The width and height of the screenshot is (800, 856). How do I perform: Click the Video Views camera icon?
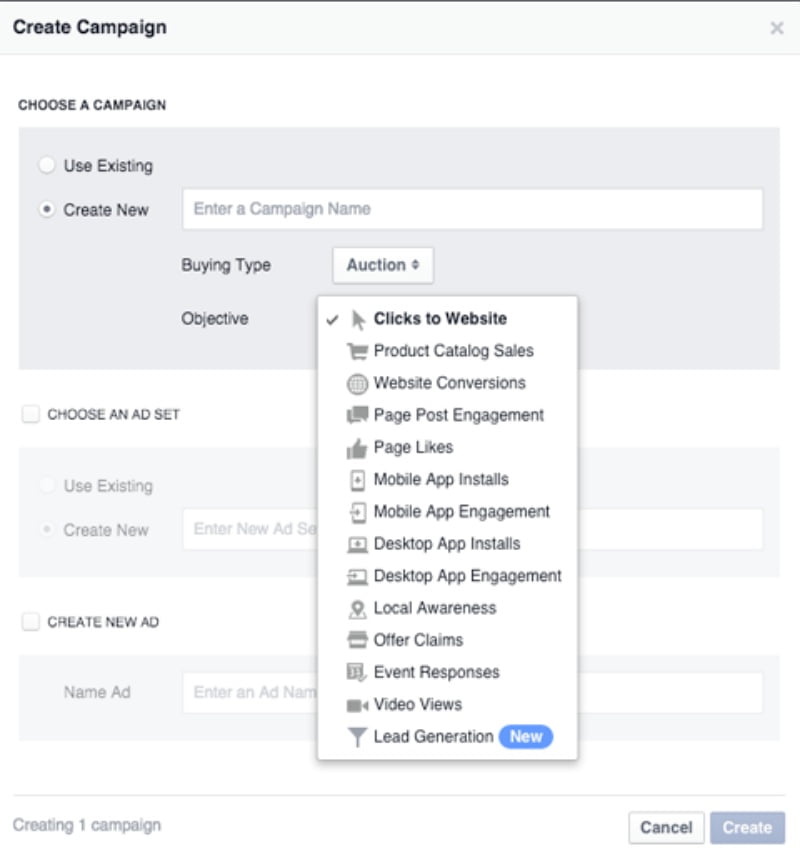357,705
